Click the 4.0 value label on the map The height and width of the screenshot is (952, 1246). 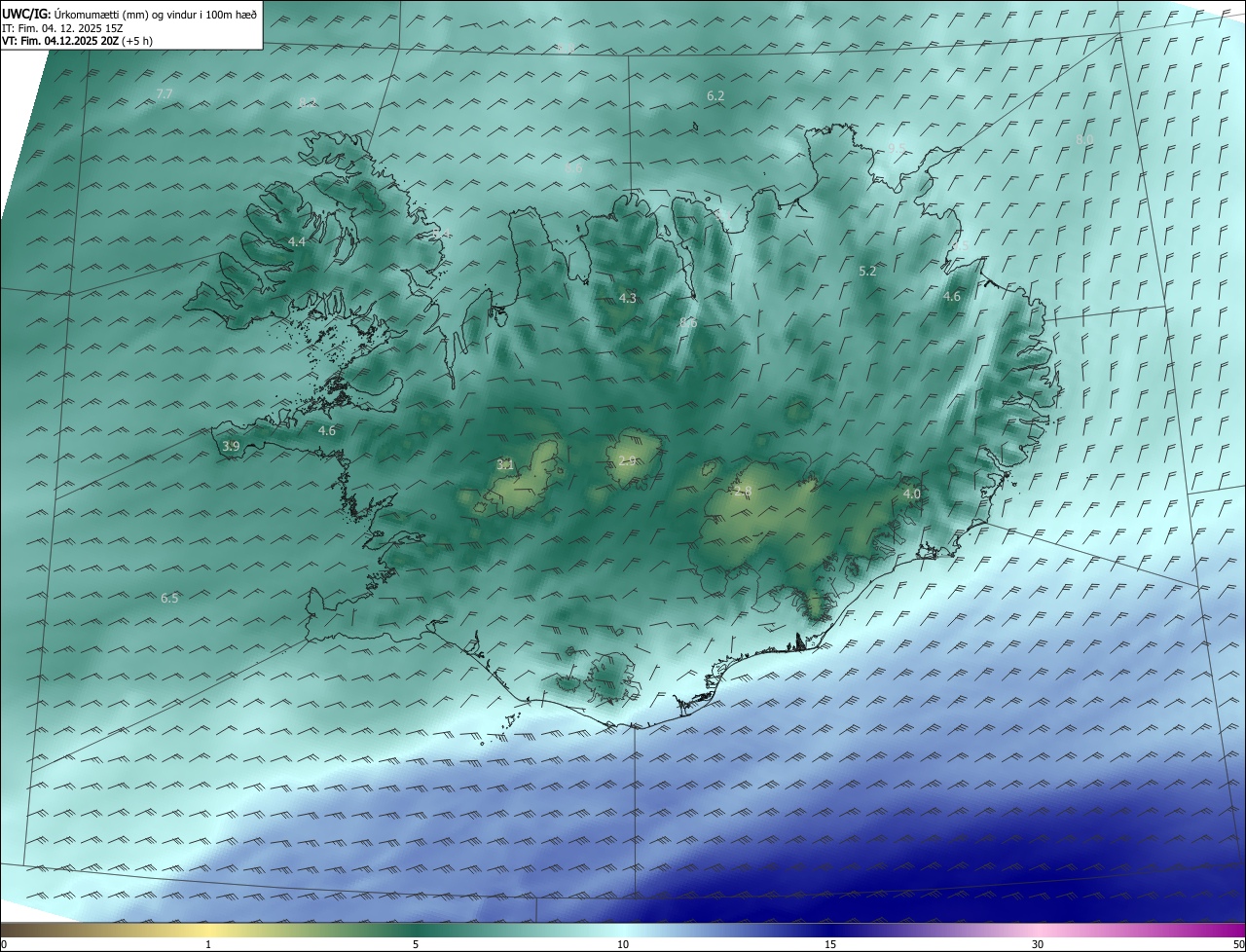coord(912,494)
